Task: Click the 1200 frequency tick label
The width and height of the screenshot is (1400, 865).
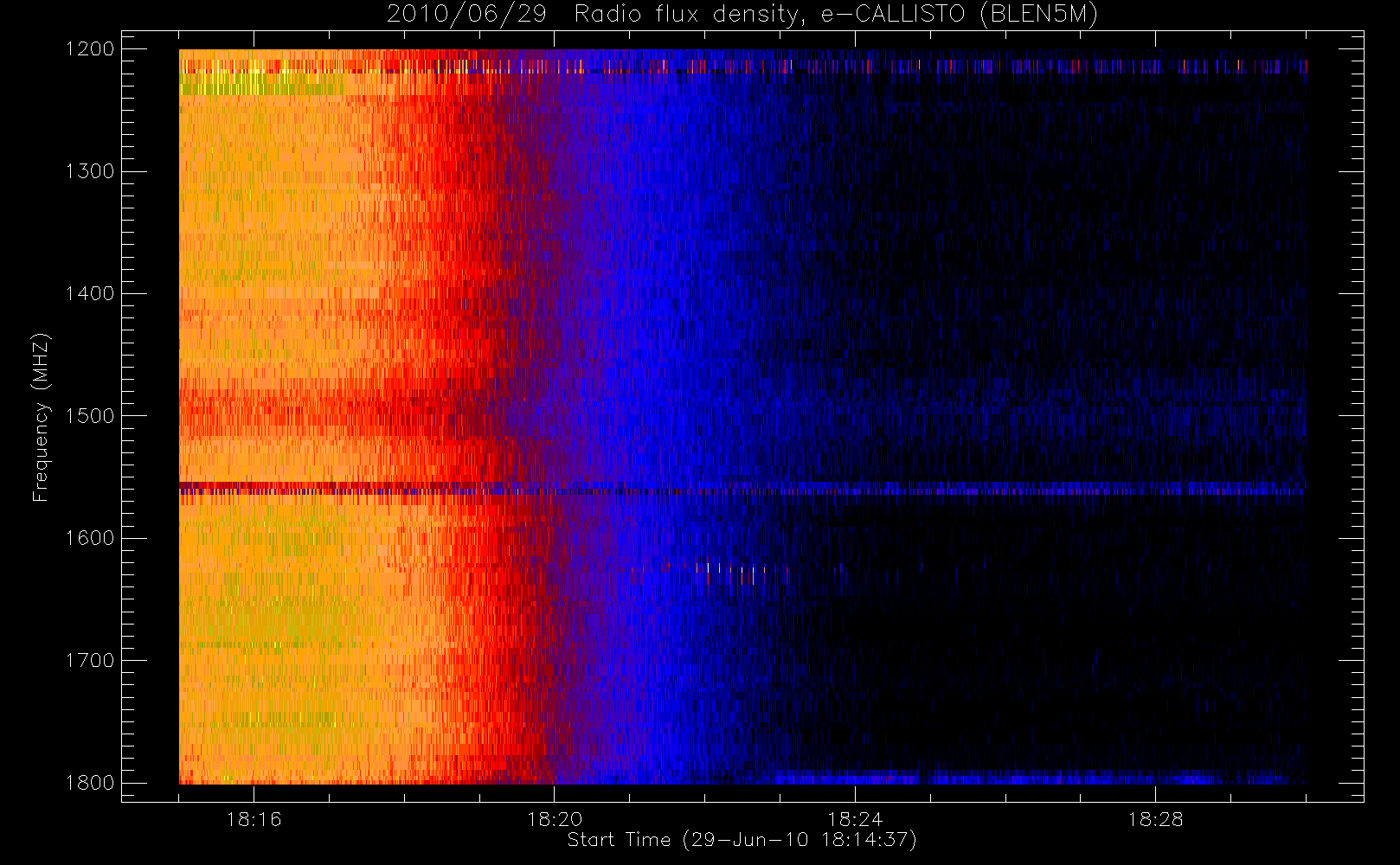Action: pos(90,49)
